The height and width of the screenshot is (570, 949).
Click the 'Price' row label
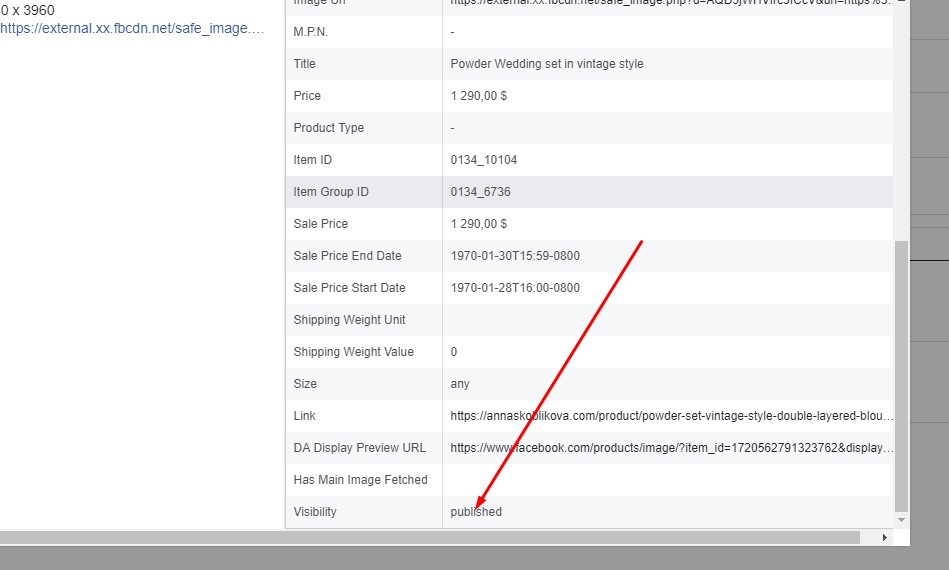pyautogui.click(x=307, y=96)
